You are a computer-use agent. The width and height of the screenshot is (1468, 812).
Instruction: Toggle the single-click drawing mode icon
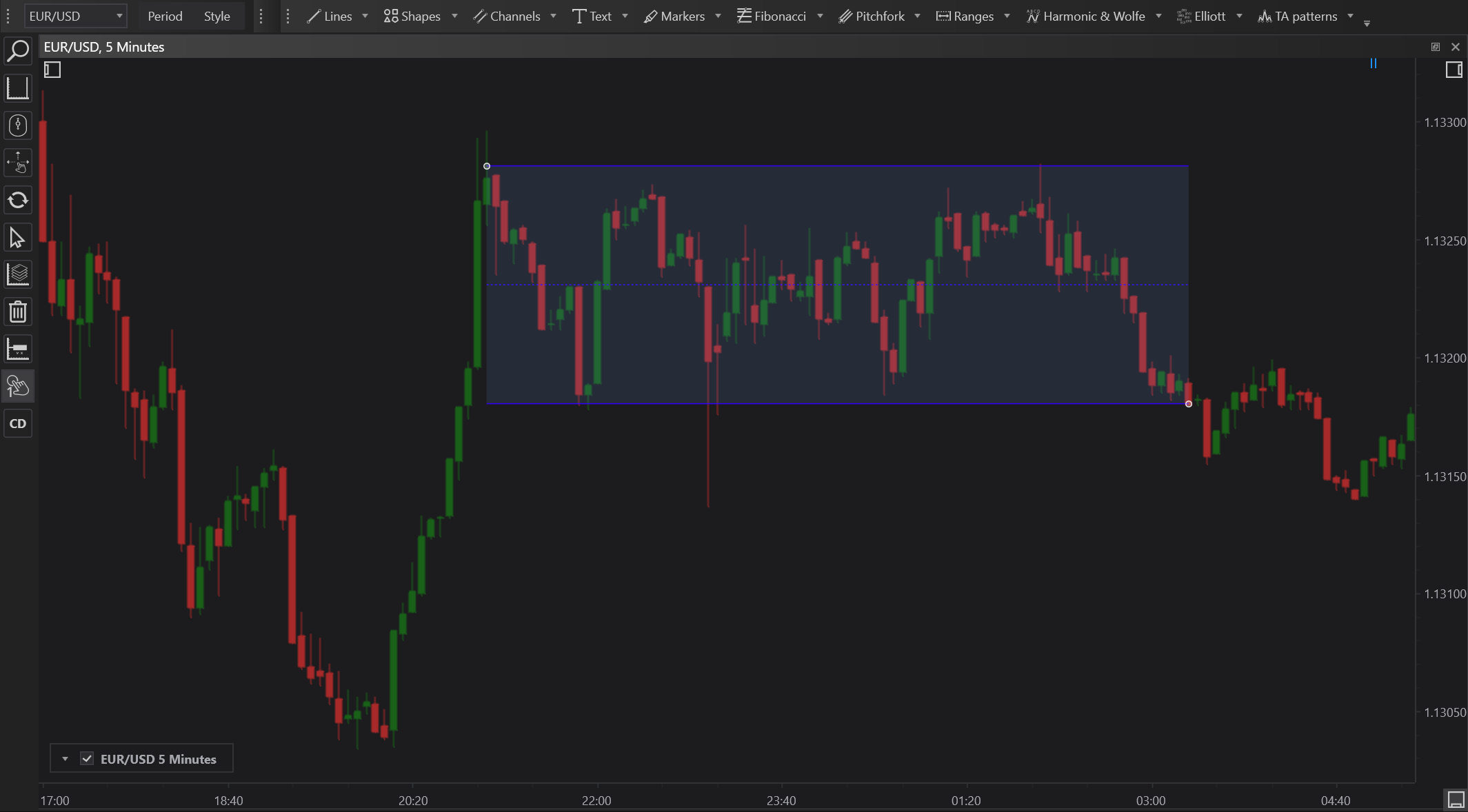[x=18, y=386]
